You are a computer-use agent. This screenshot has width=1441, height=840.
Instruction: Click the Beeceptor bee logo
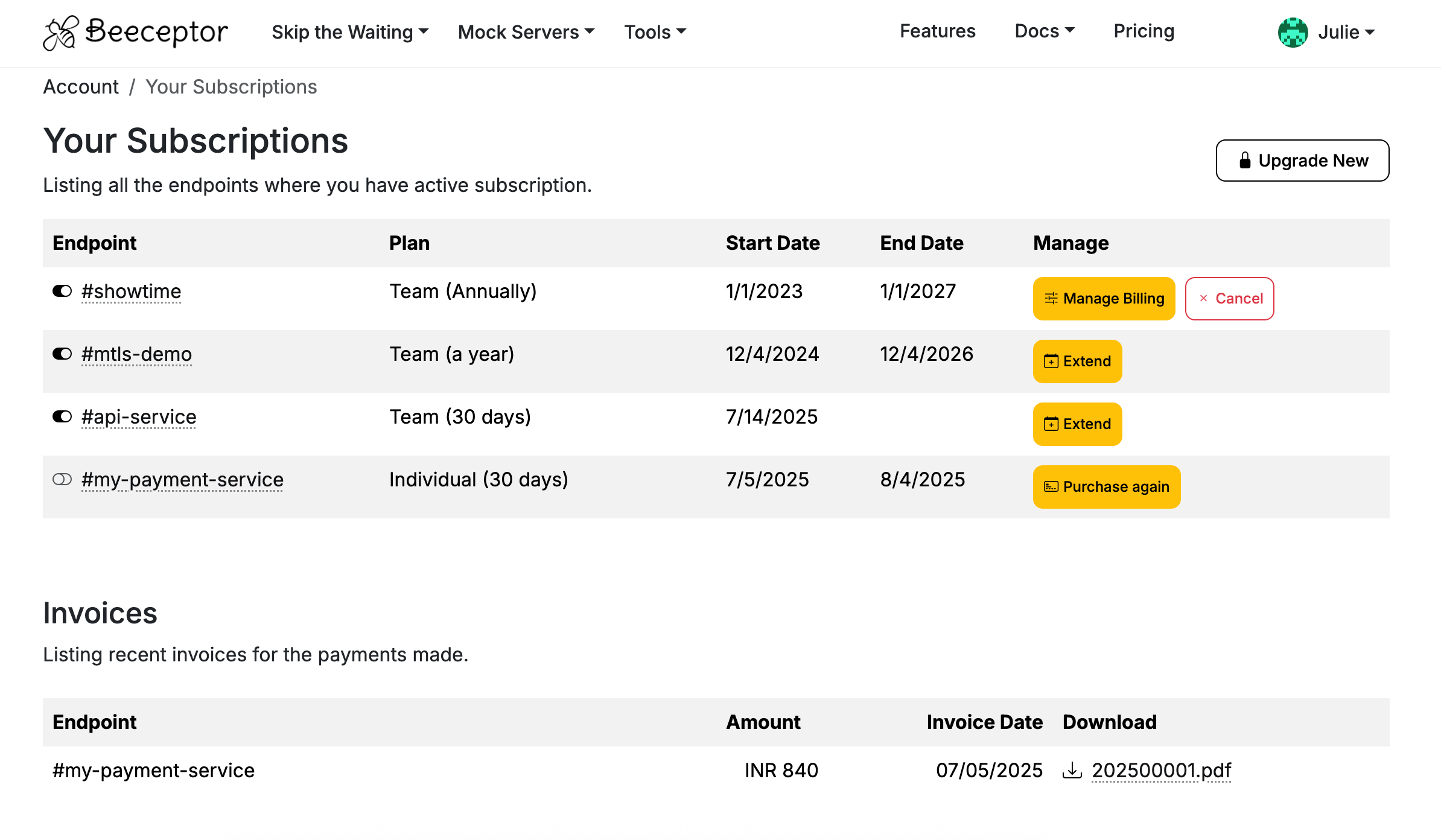[61, 33]
